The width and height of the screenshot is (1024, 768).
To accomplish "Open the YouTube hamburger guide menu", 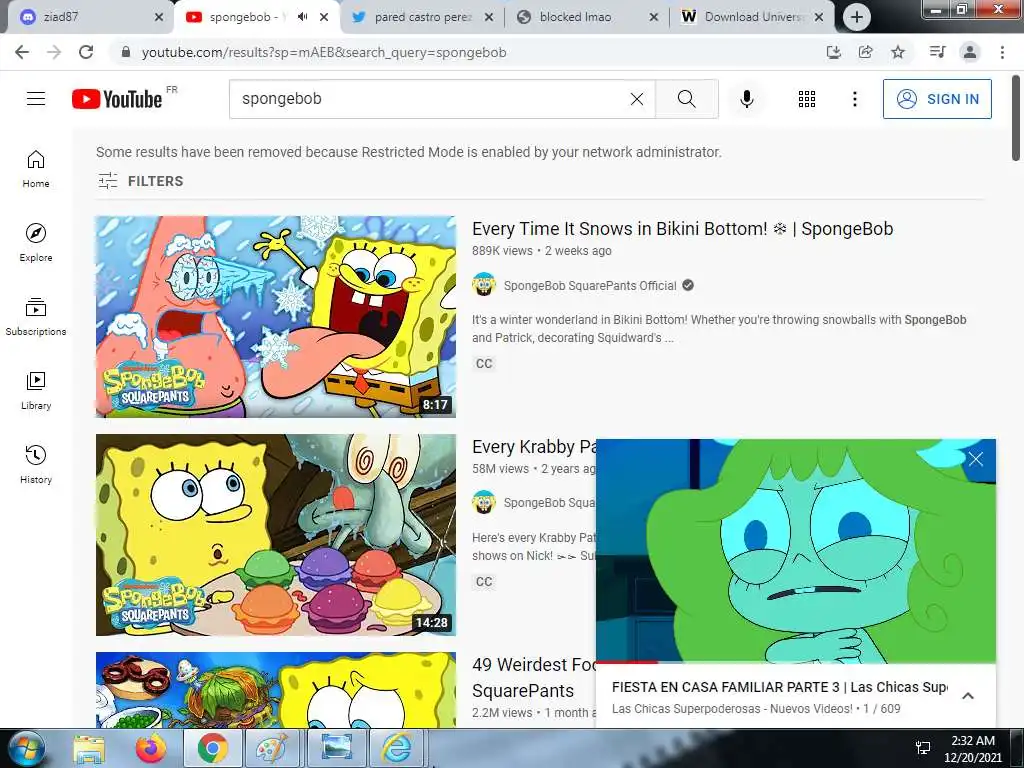I will click(x=36, y=99).
